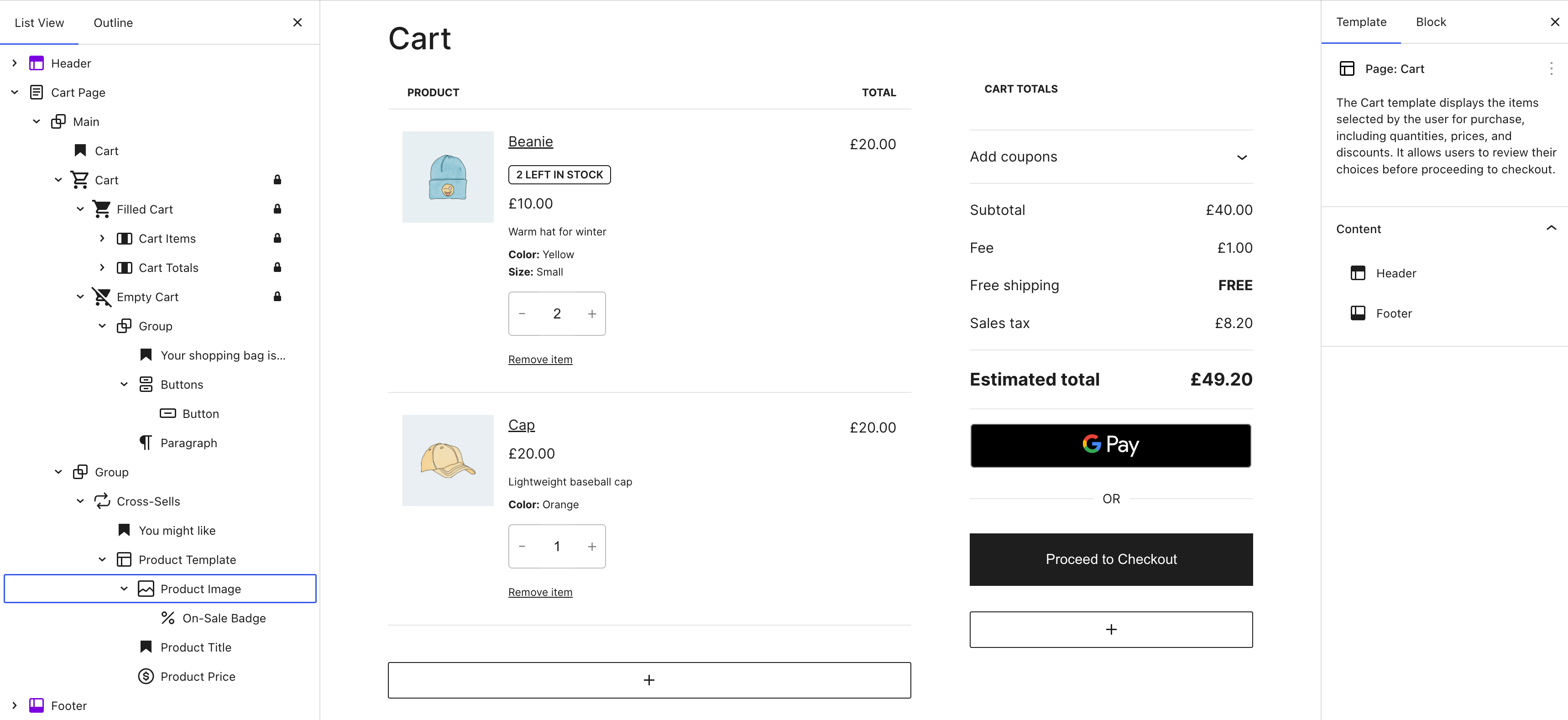1568x720 pixels.
Task: Click the Cross-Sells loop icon
Action: point(102,501)
